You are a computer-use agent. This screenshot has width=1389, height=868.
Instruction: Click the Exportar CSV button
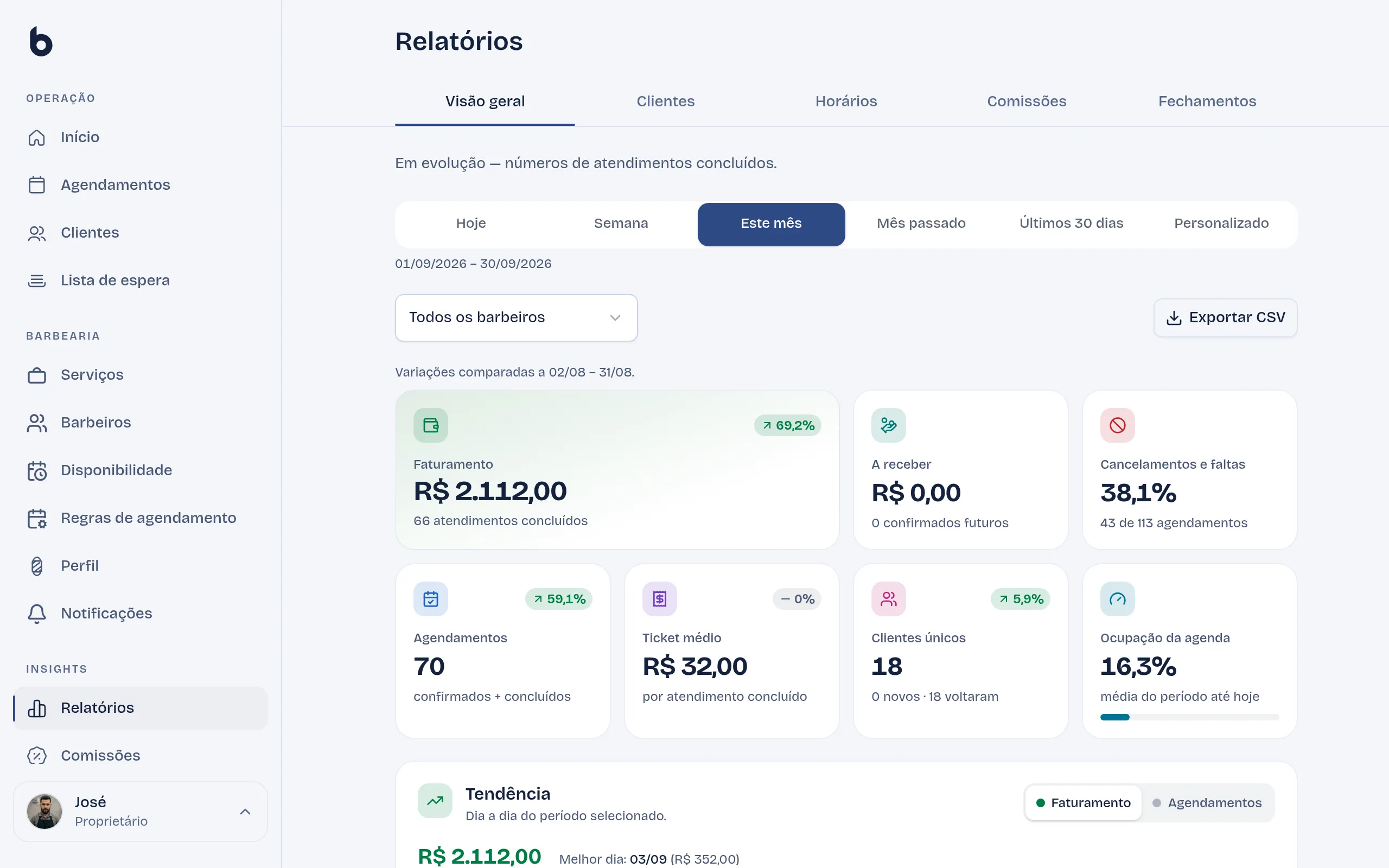[x=1226, y=317]
